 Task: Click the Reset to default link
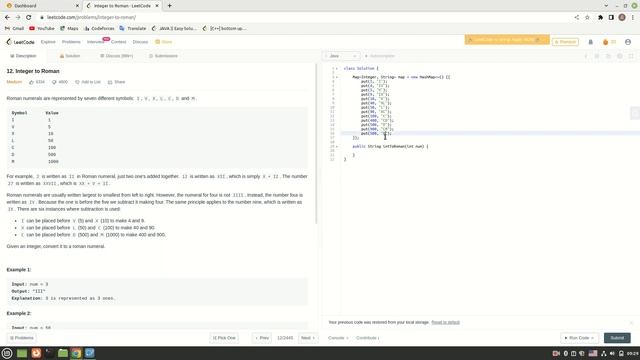point(445,322)
